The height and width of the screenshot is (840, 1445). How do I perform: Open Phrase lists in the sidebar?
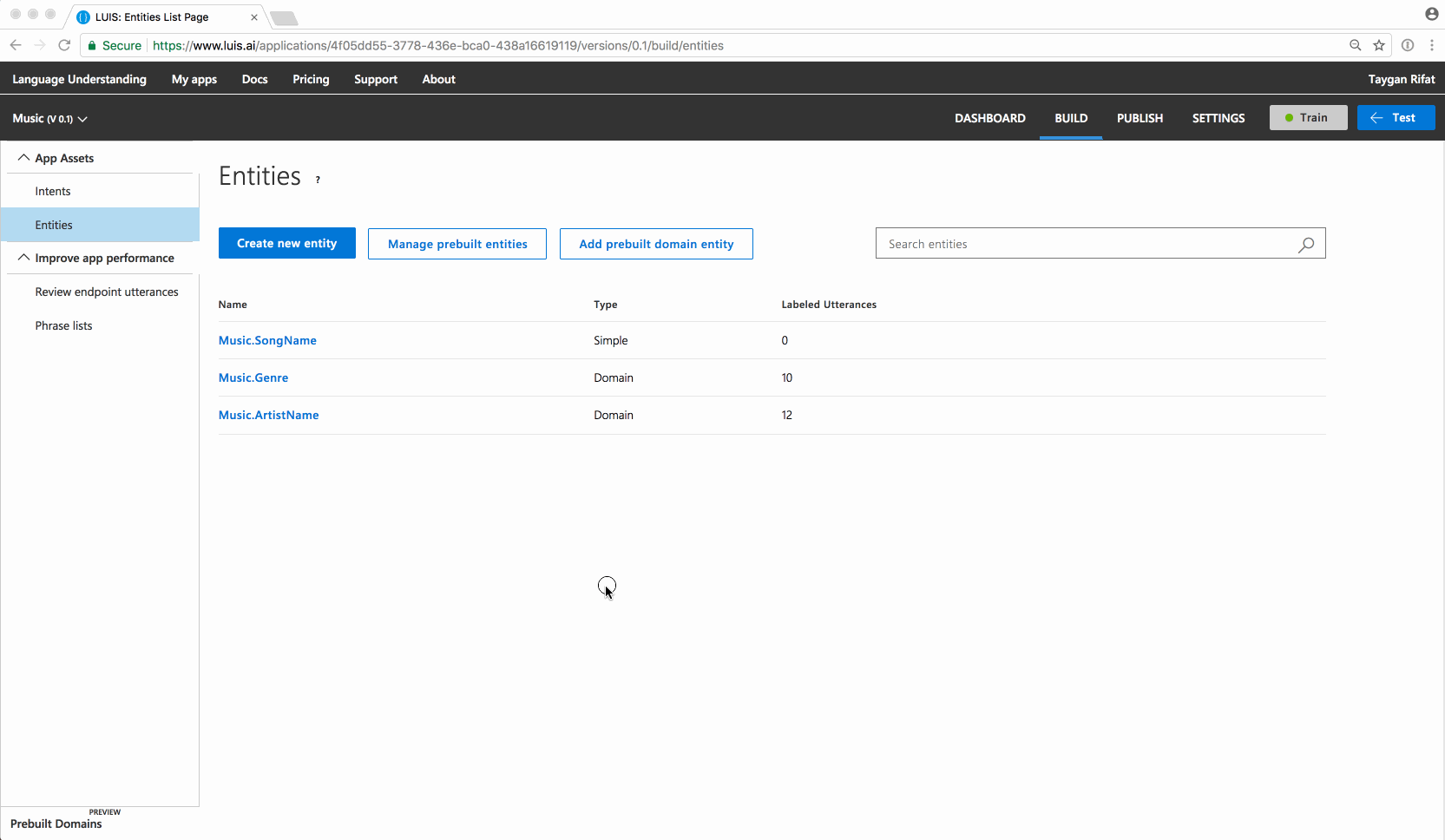pos(63,325)
